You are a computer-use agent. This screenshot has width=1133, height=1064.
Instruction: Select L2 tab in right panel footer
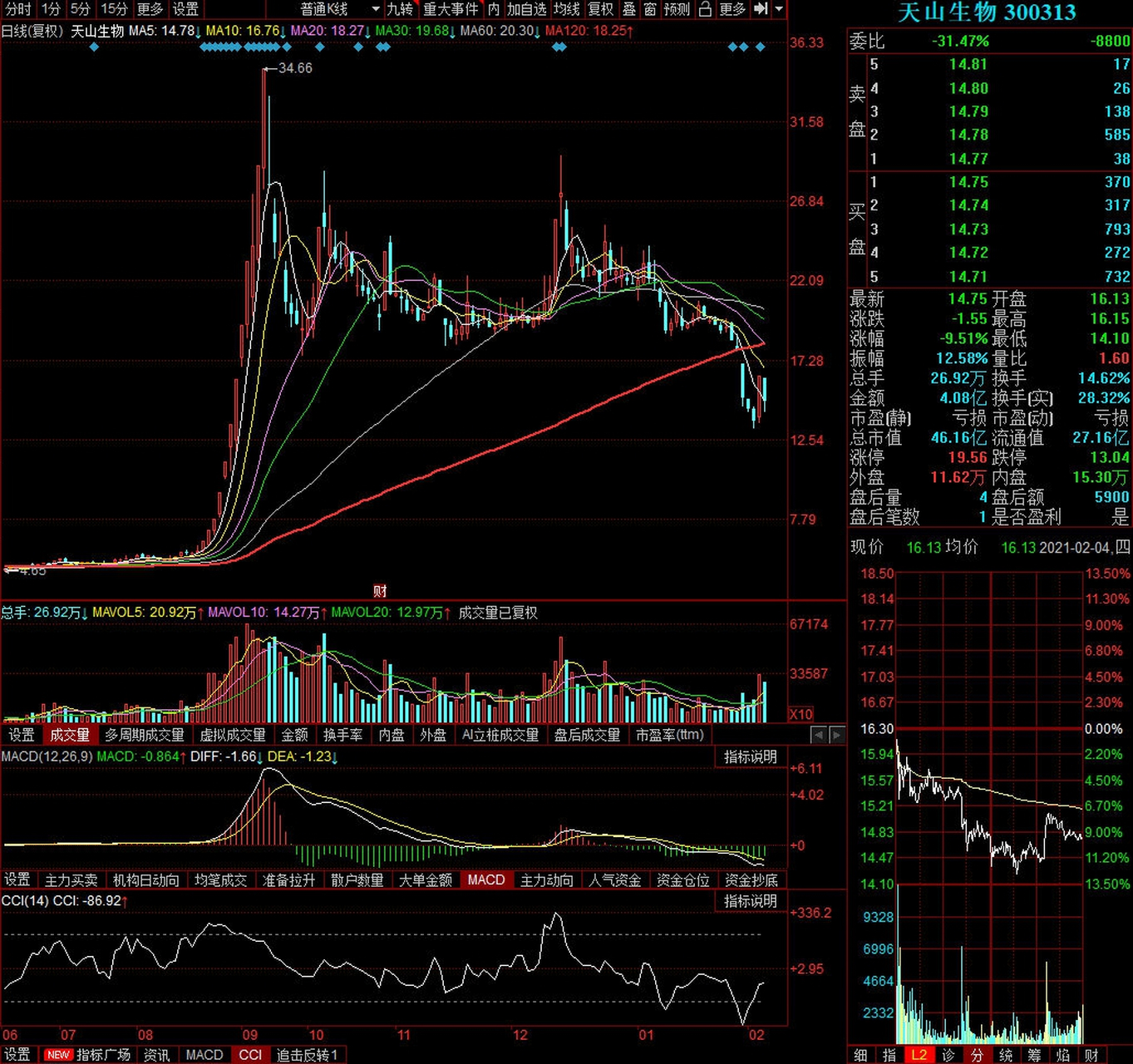pos(919,1055)
